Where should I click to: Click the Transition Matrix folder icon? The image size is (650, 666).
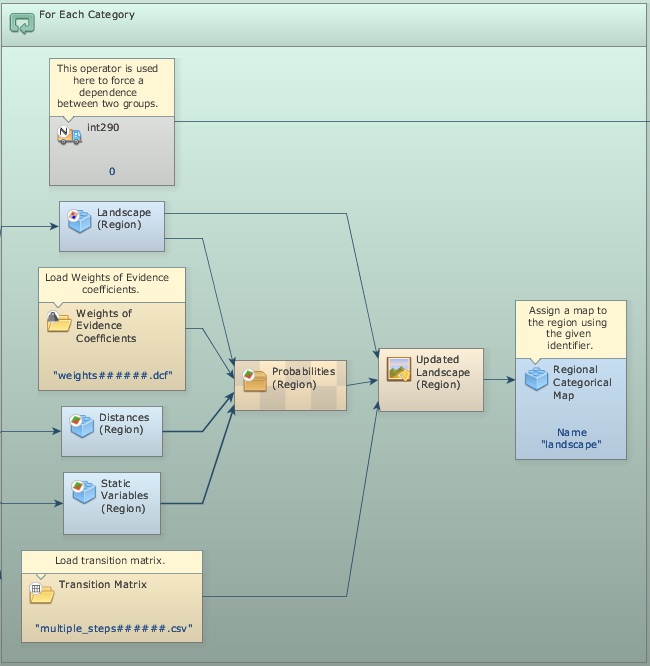pyautogui.click(x=42, y=592)
